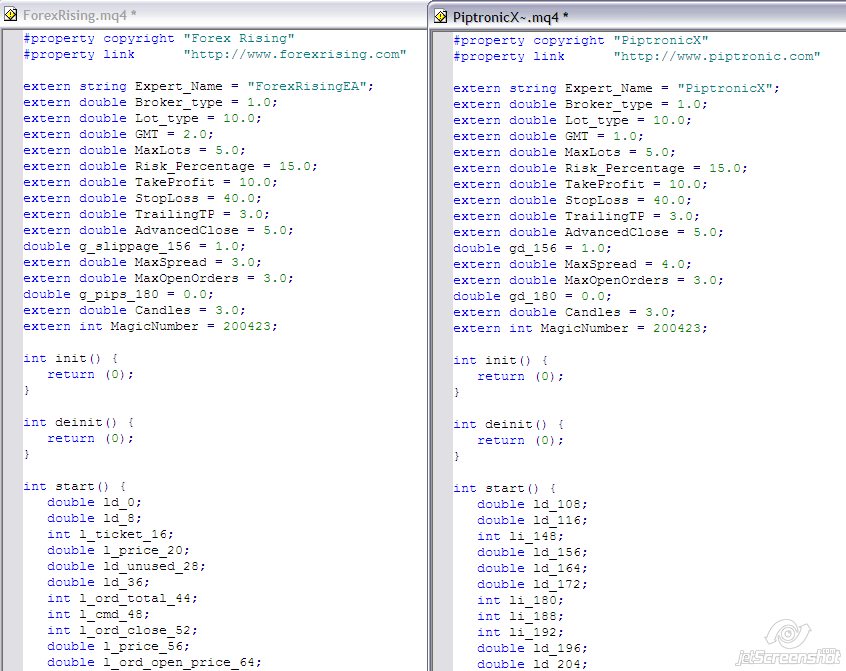Click l_ticket_16 variable declaration
The width and height of the screenshot is (846, 671).
pyautogui.click(x=111, y=535)
